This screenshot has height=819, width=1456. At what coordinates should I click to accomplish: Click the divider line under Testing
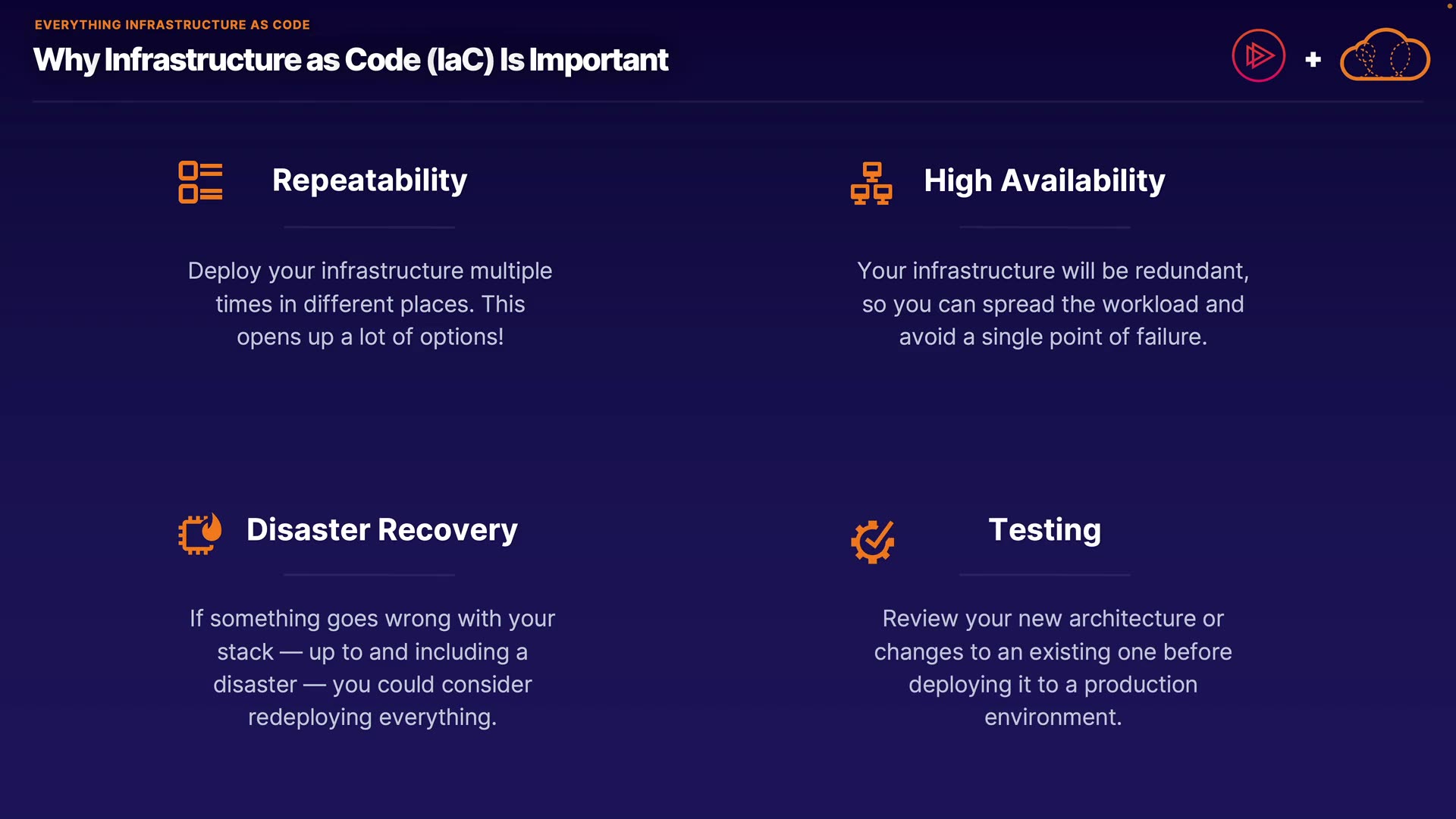[x=1044, y=575]
